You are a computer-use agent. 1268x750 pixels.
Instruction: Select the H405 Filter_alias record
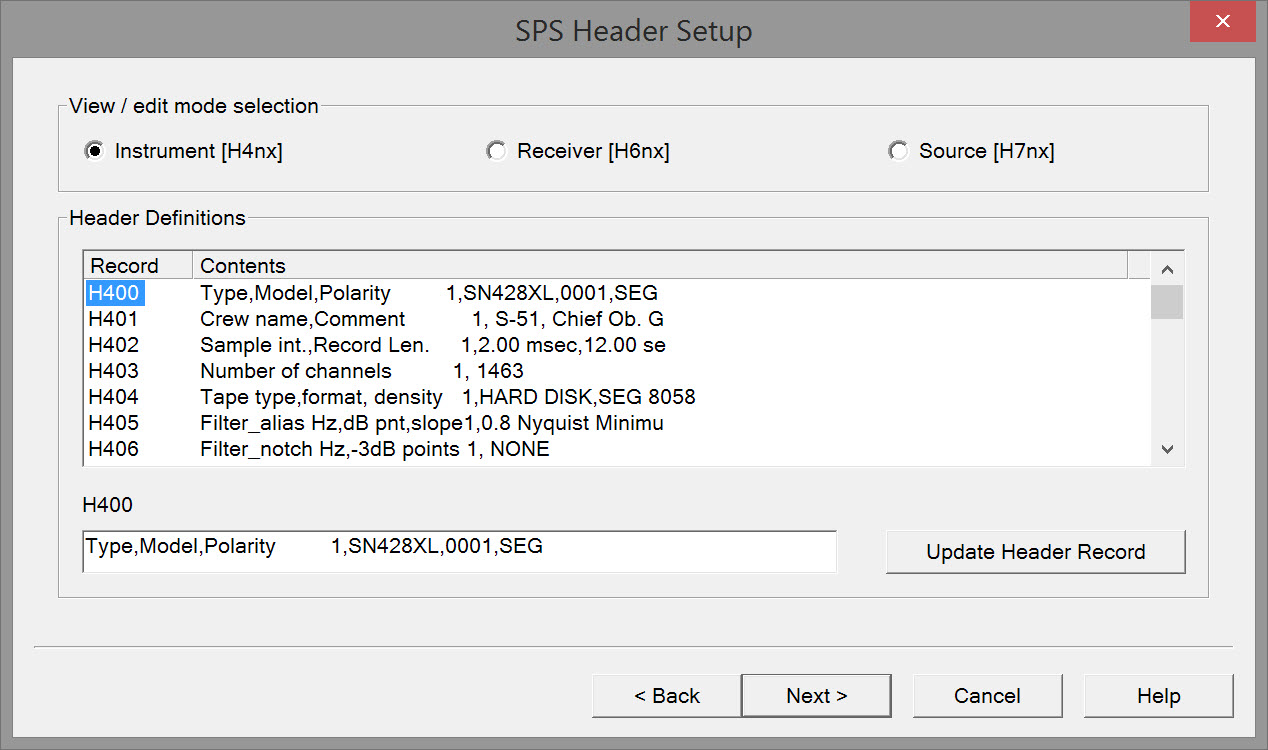(114, 423)
